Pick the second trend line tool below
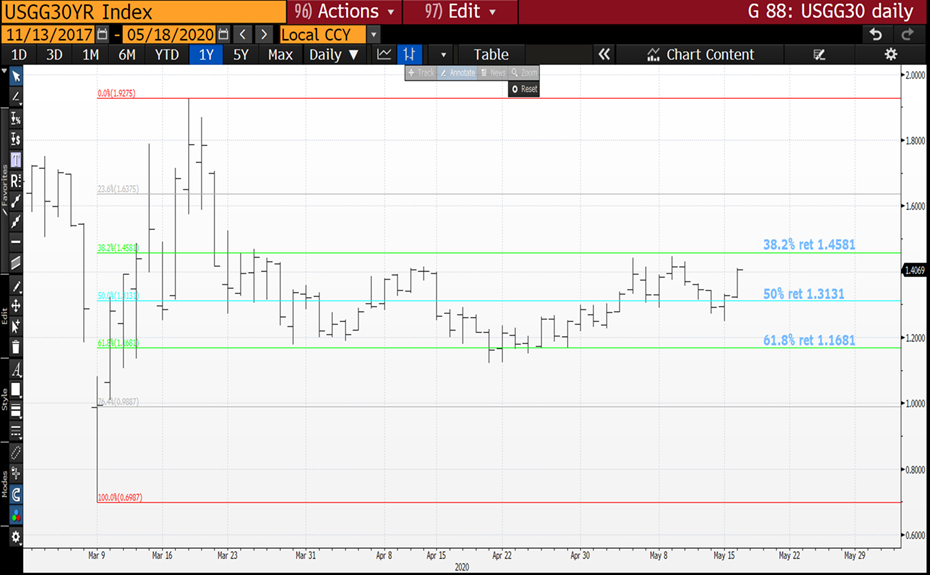This screenshot has height=575, width=930. tap(16, 222)
